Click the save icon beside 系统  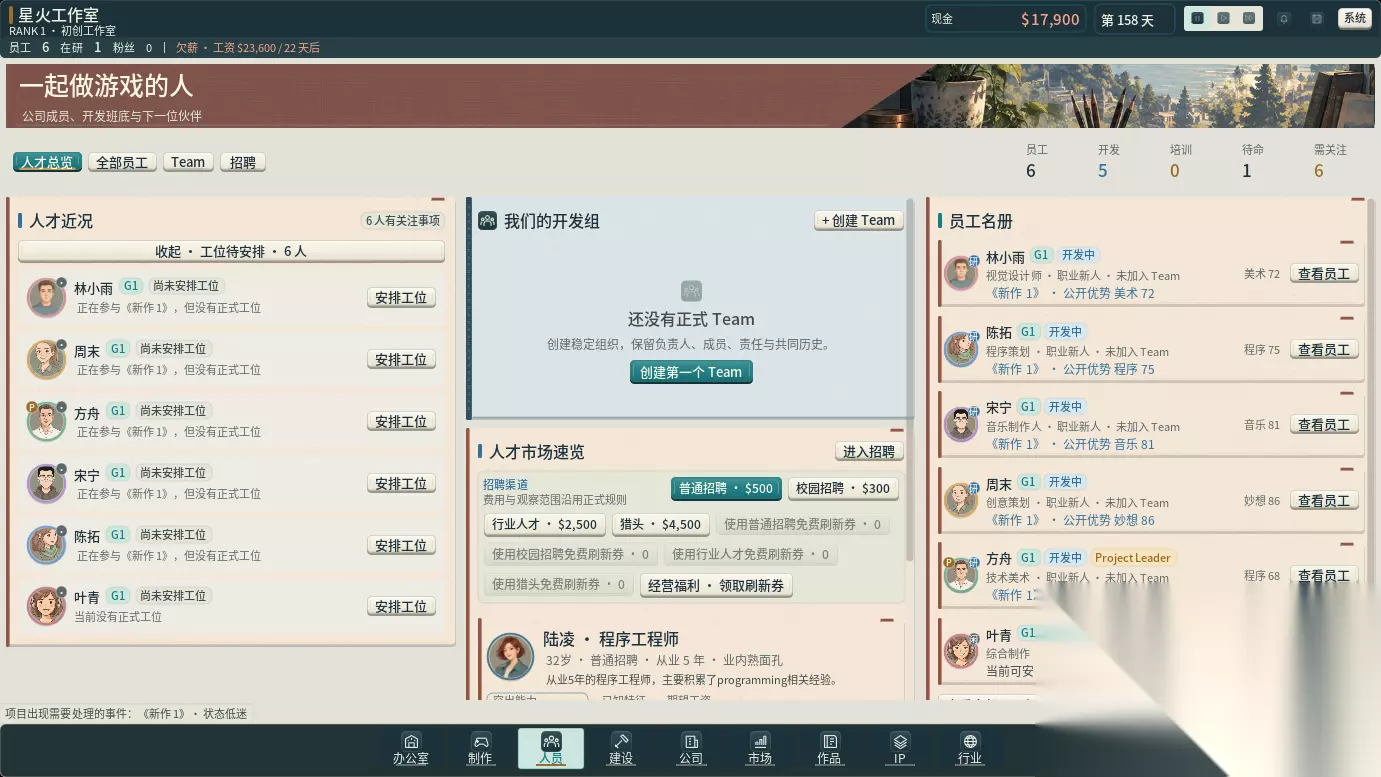[x=1317, y=19]
